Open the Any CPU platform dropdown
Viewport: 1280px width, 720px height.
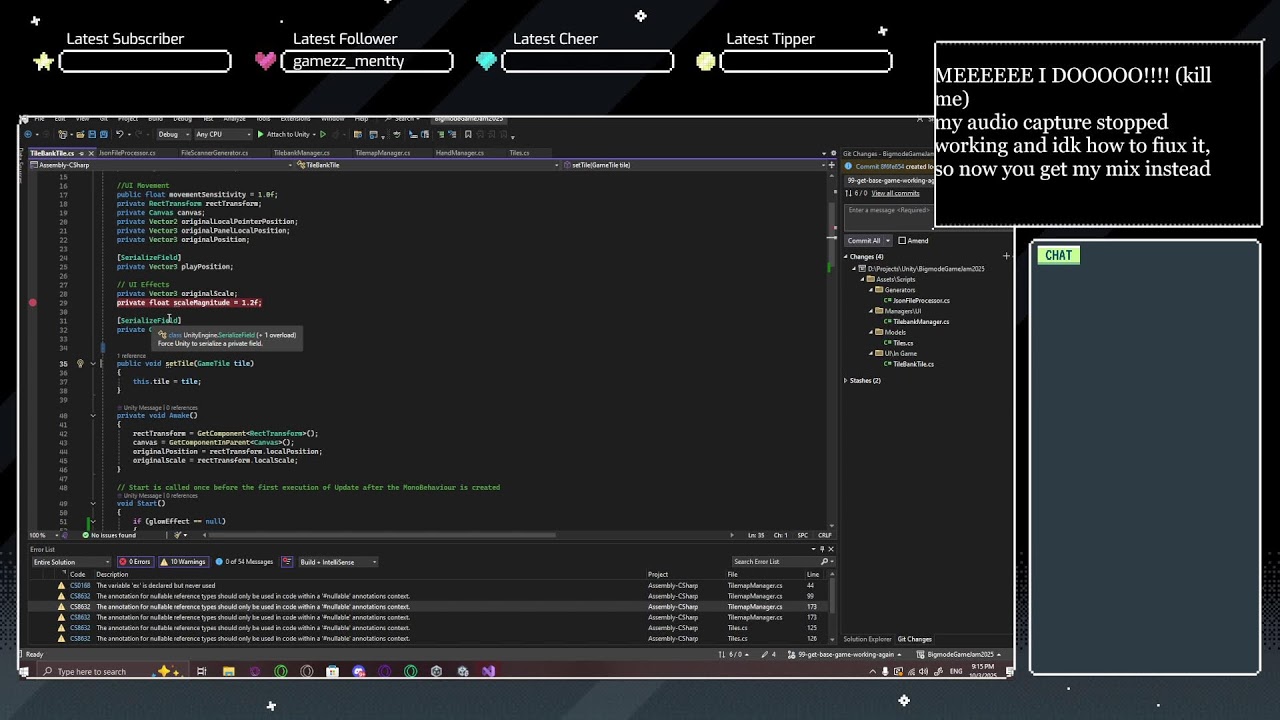(x=223, y=134)
